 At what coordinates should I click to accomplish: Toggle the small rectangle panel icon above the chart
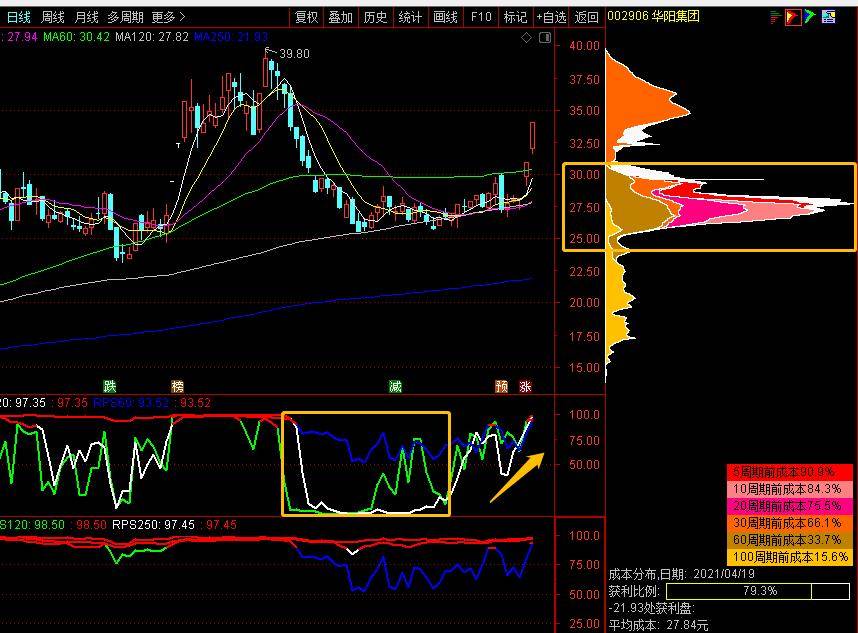pyautogui.click(x=544, y=37)
